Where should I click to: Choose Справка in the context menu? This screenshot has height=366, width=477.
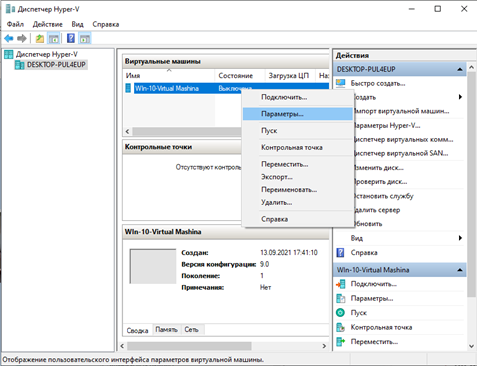point(297,219)
